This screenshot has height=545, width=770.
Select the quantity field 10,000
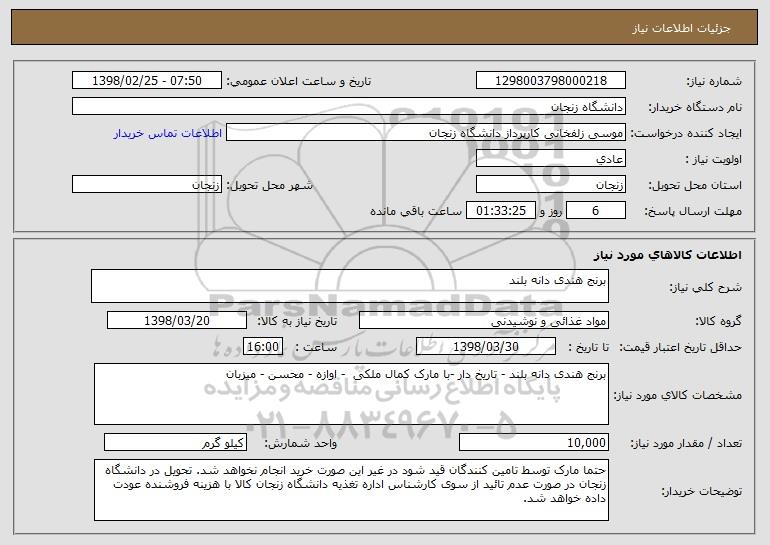pos(534,442)
